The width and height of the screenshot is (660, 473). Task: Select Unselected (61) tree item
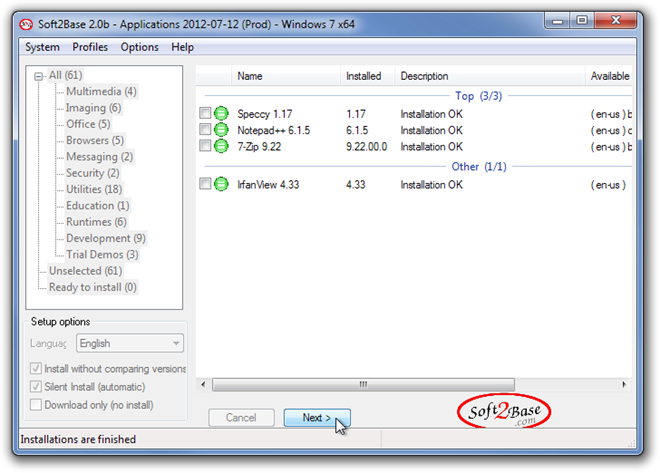click(x=85, y=271)
